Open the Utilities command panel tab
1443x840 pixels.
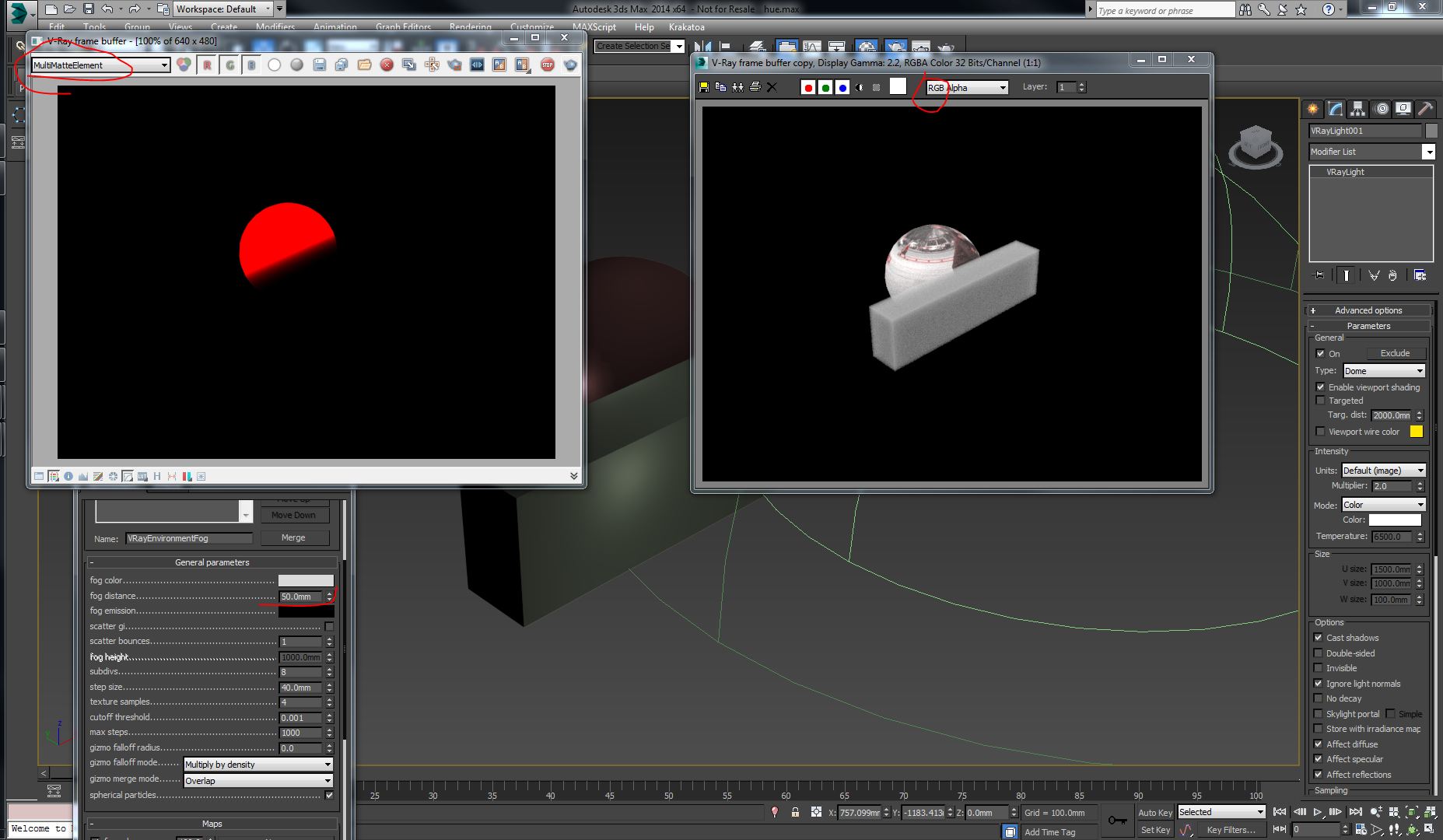pyautogui.click(x=1425, y=109)
